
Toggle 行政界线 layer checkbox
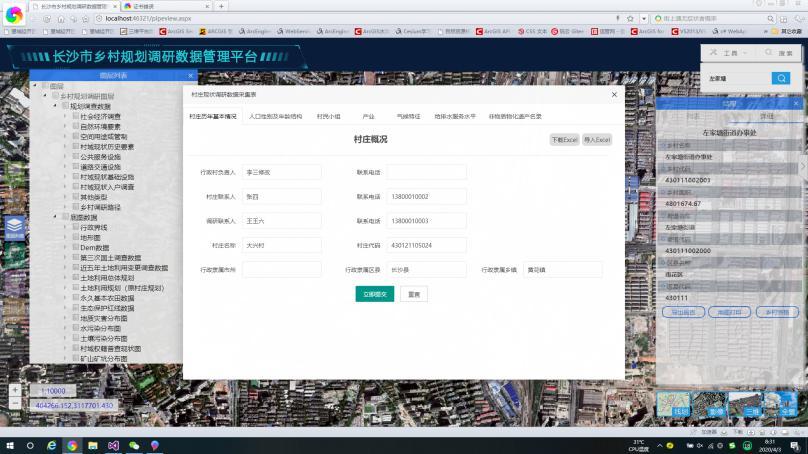76,227
